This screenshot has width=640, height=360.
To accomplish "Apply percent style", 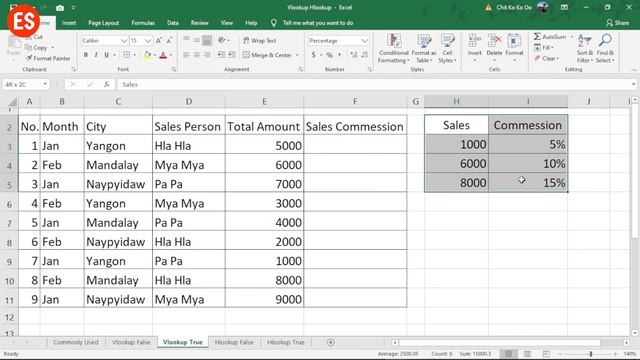I will [329, 55].
